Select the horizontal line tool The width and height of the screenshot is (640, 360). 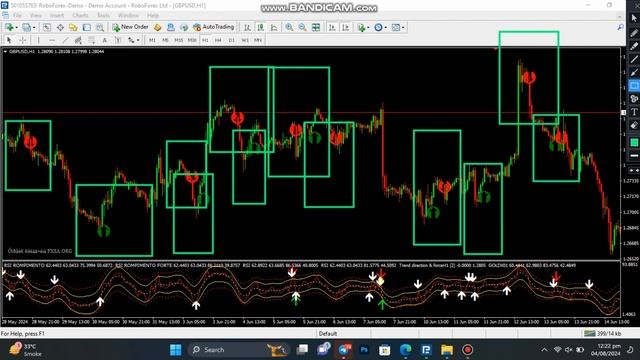(52, 40)
